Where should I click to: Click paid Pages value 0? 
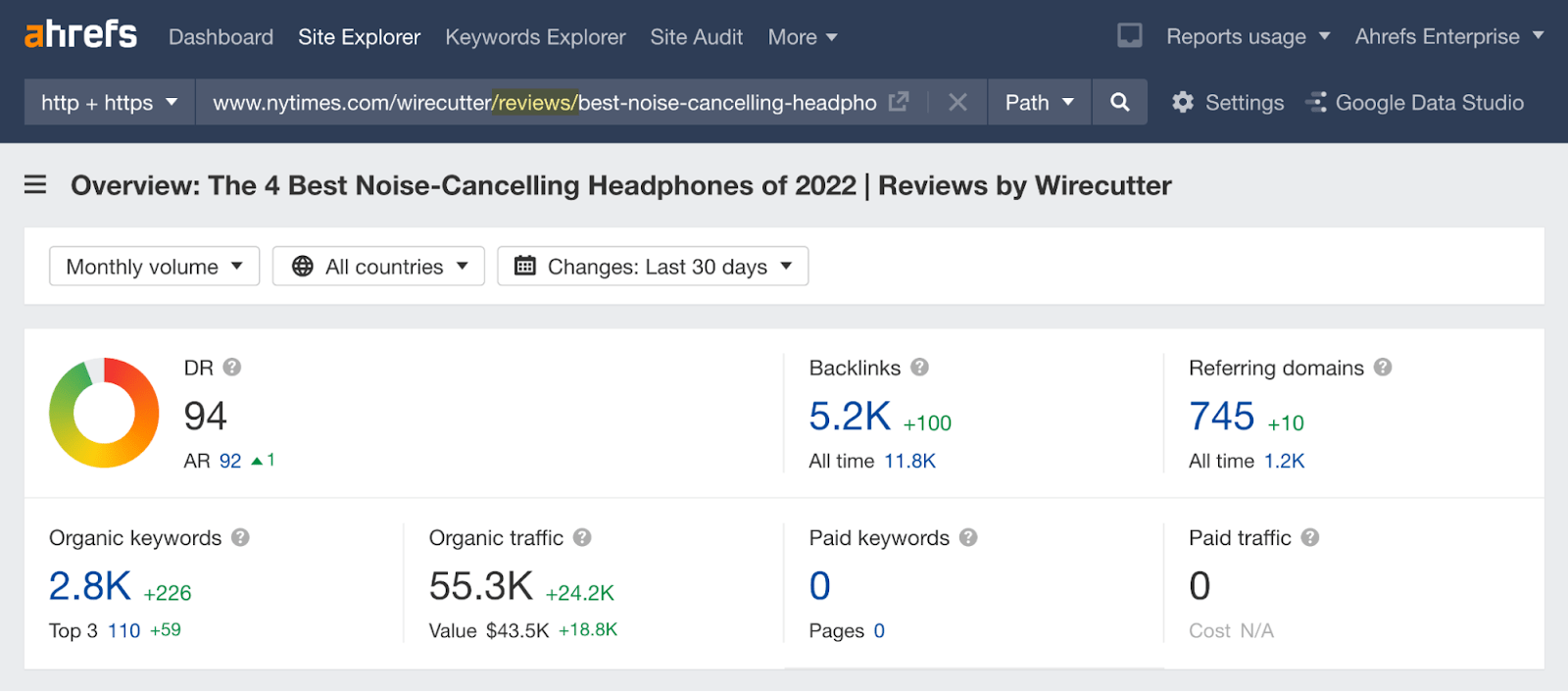click(x=879, y=630)
